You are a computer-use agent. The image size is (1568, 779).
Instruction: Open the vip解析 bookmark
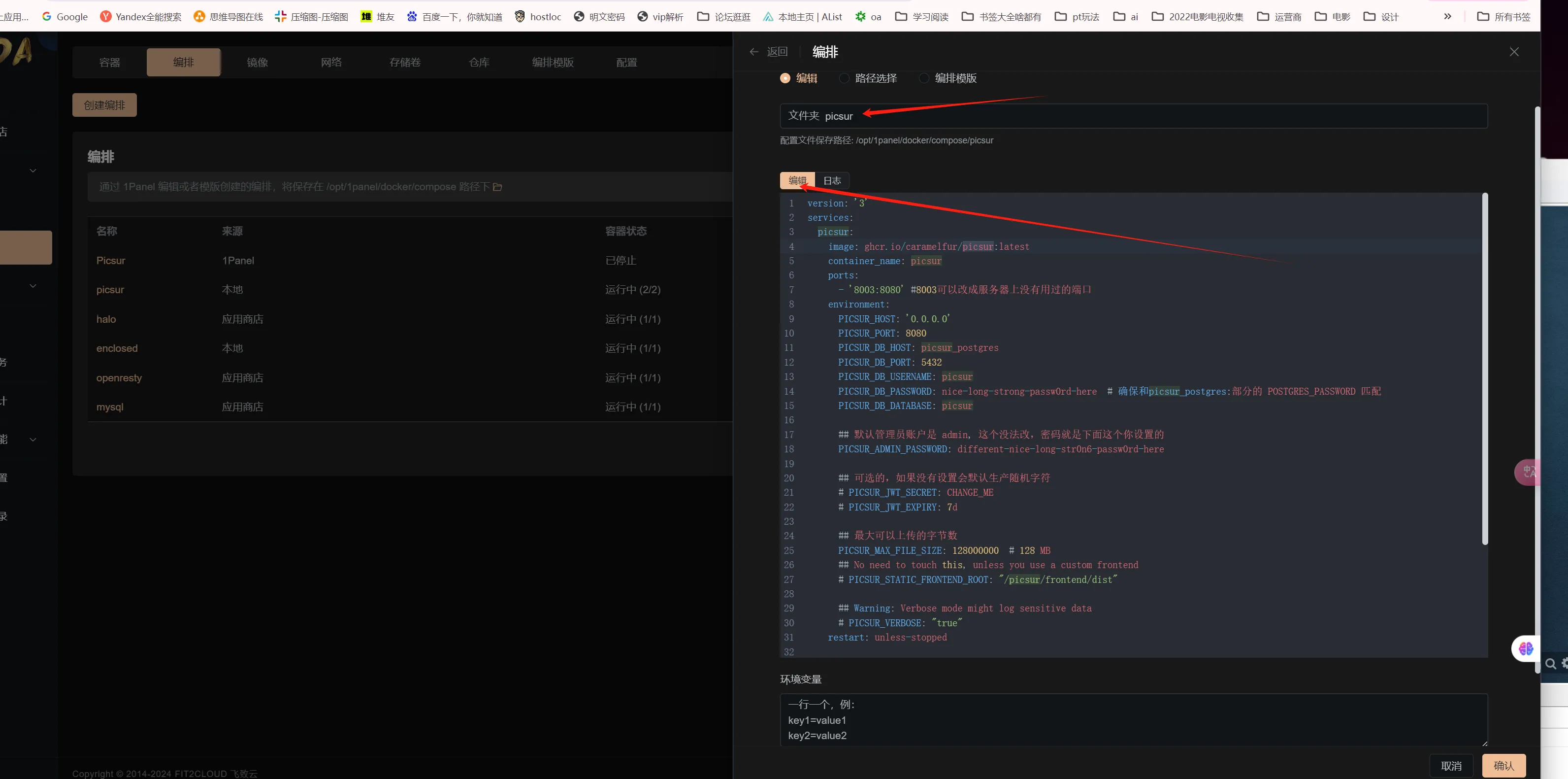660,16
